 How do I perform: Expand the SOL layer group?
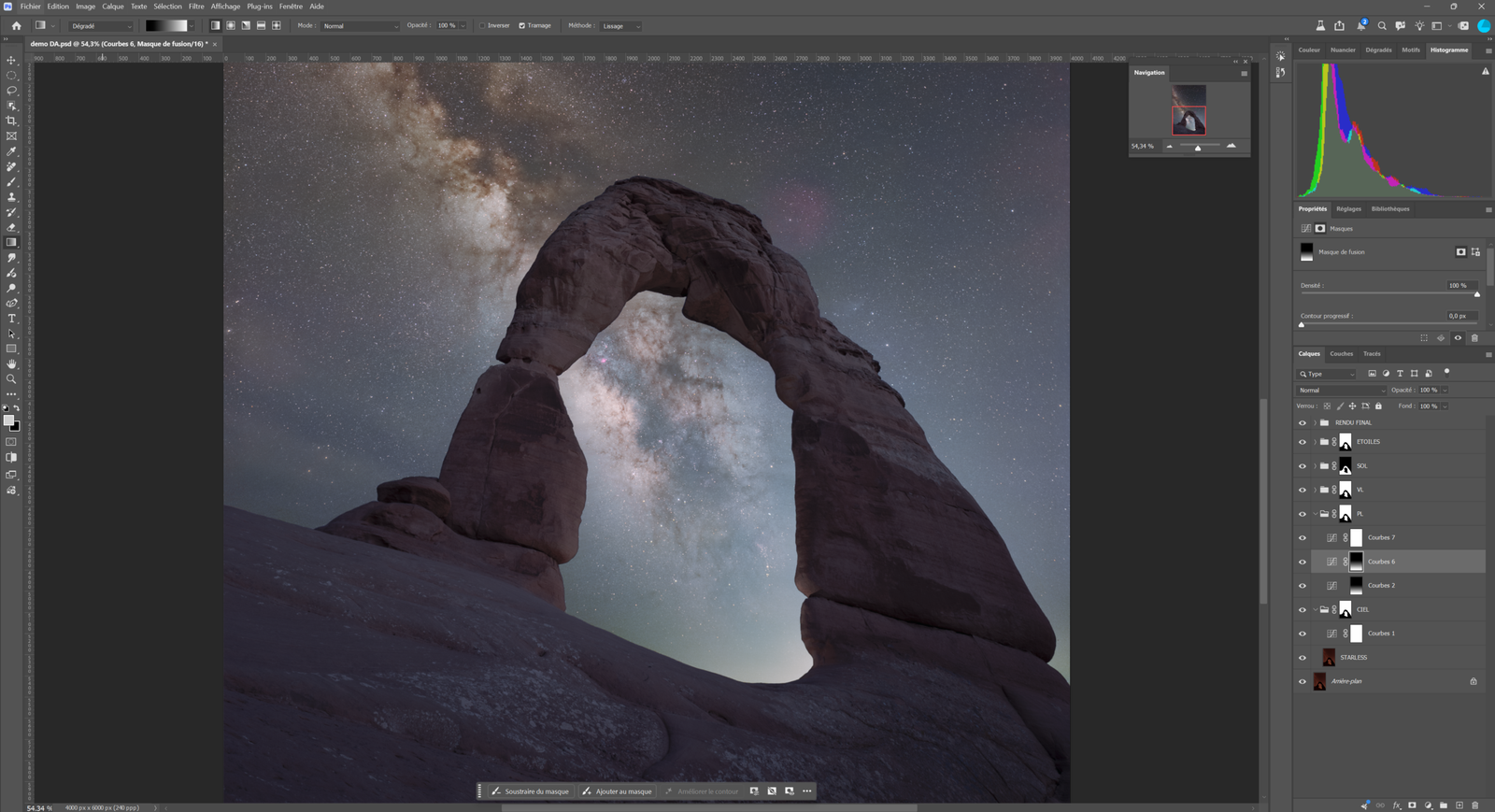click(1315, 466)
